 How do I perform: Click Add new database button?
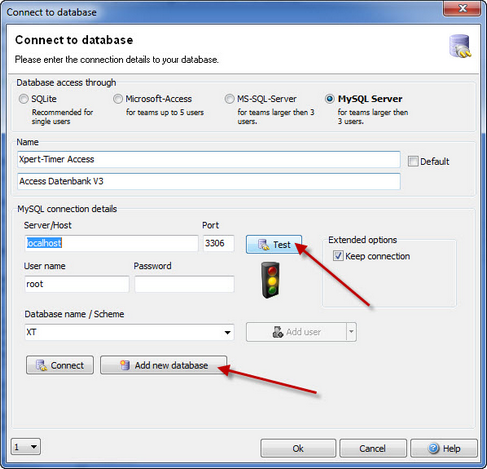[164, 365]
